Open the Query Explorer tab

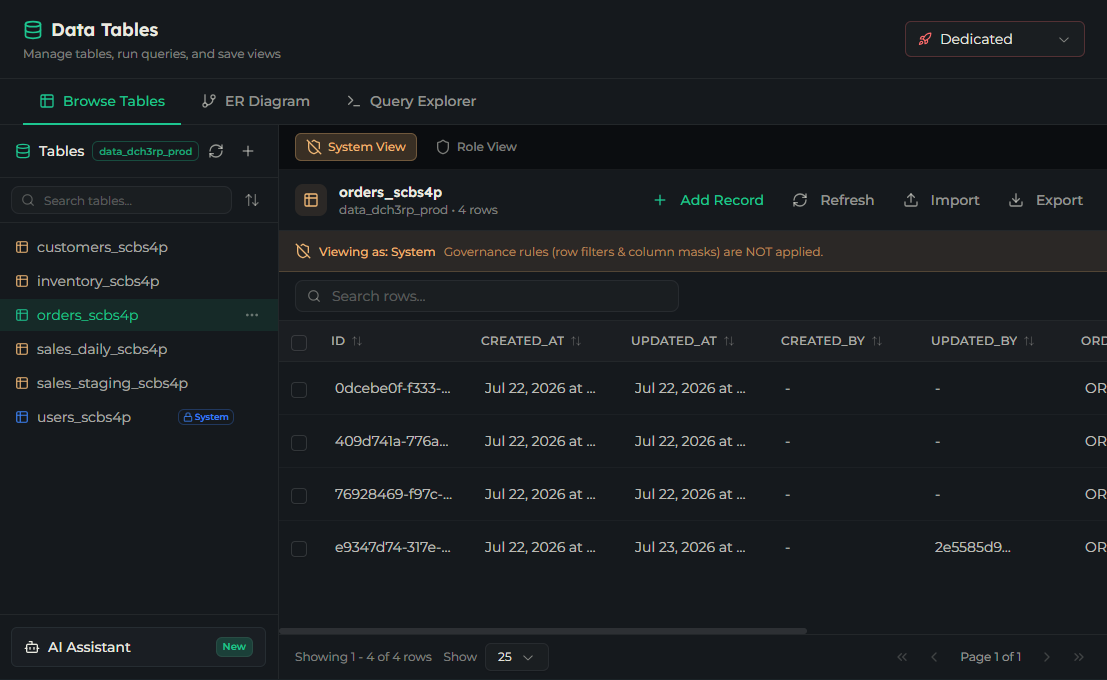(412, 101)
